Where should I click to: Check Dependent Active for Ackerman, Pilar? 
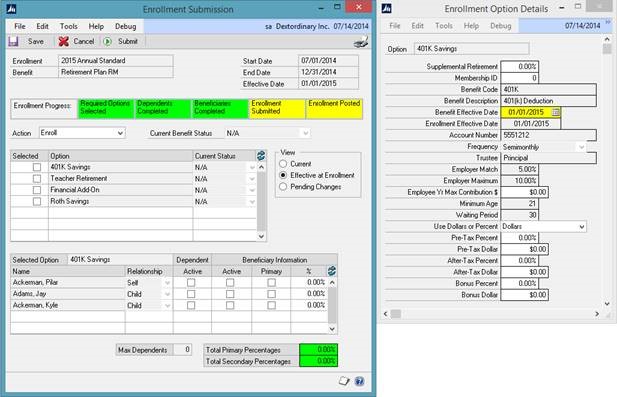(191, 283)
